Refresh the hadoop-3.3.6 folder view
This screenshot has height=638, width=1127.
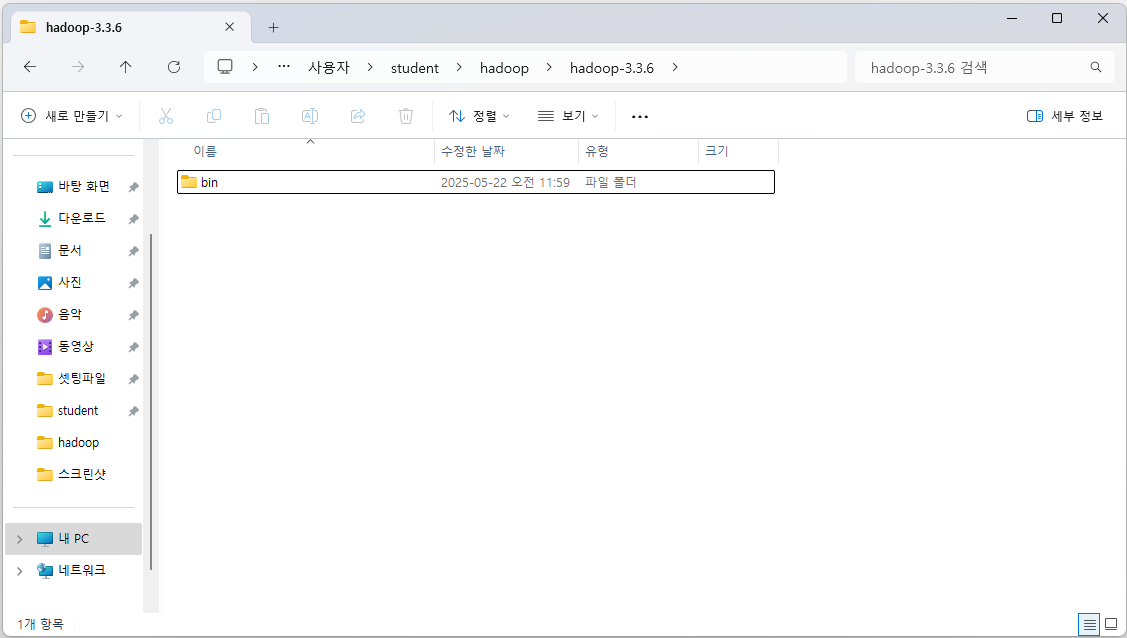coord(174,67)
